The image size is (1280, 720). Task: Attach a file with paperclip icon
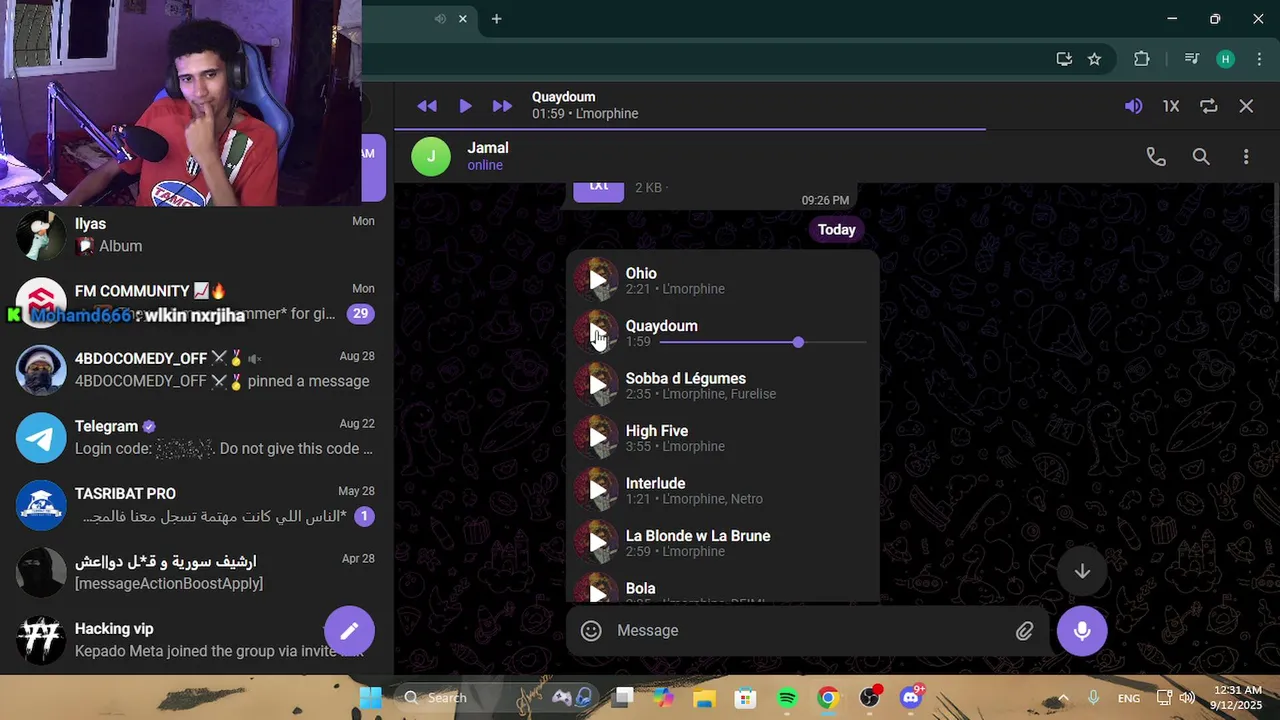[1024, 631]
